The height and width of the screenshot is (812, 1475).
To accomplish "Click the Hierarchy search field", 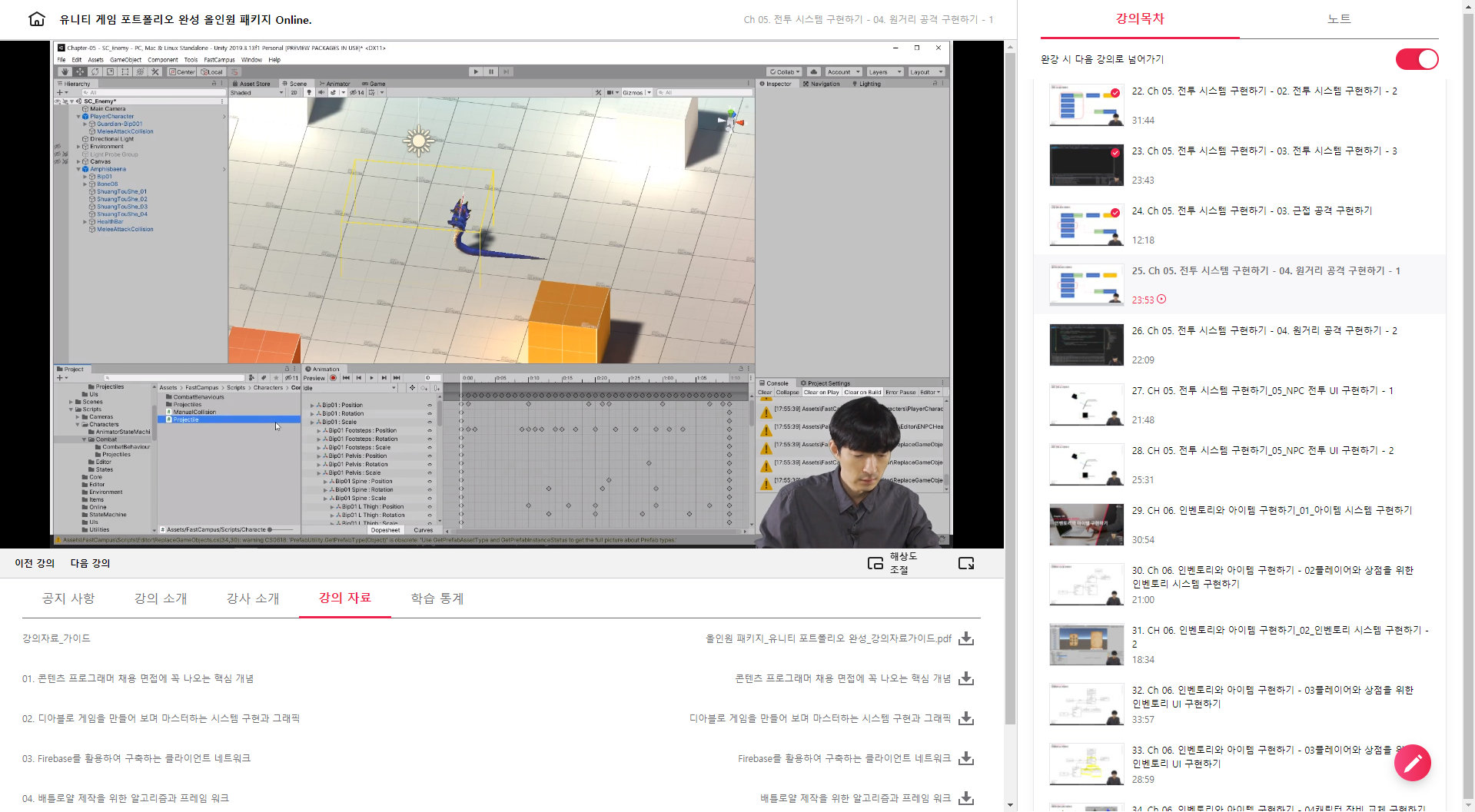I will (153, 92).
